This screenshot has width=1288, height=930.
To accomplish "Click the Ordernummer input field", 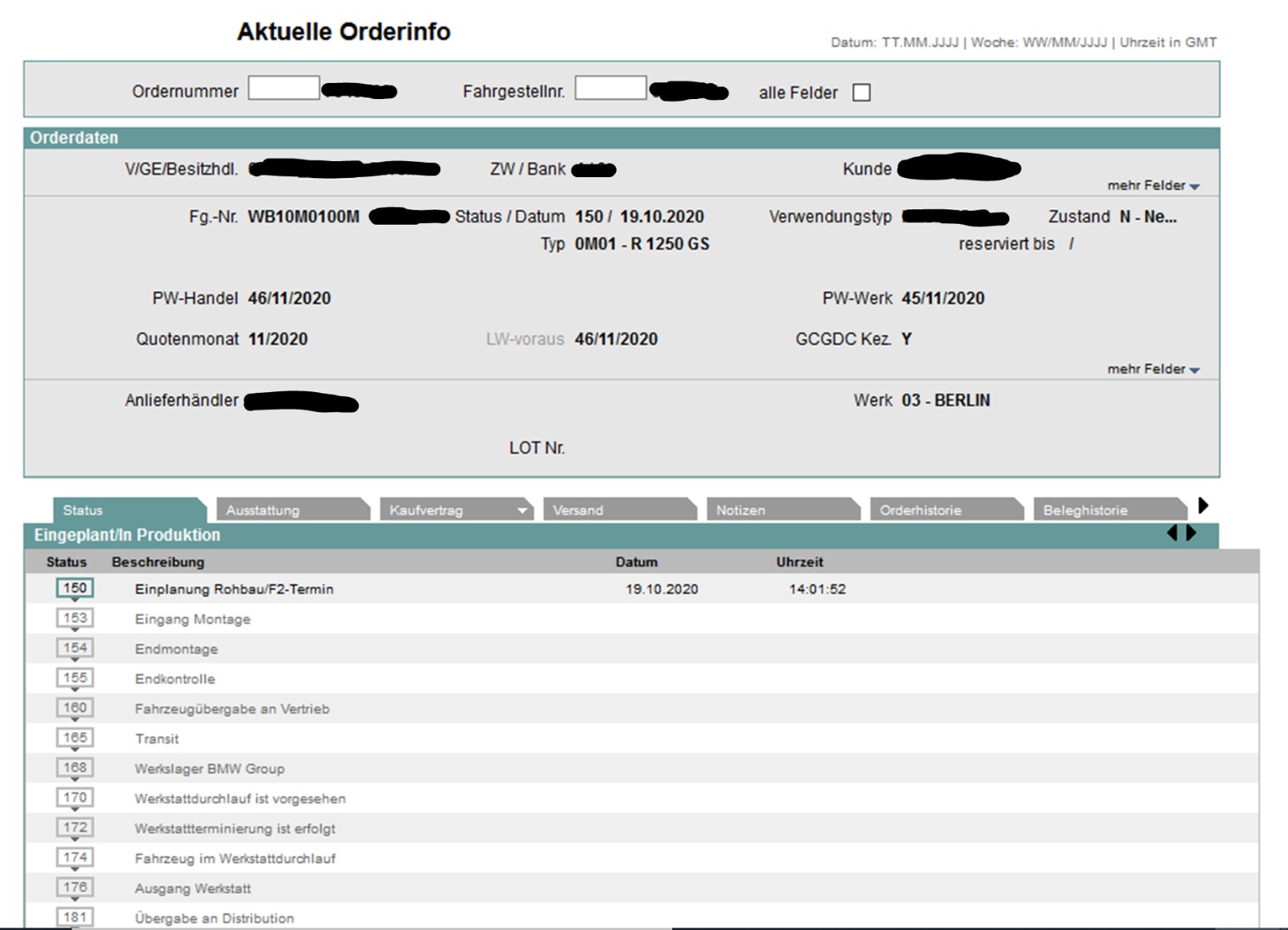I will pos(283,89).
